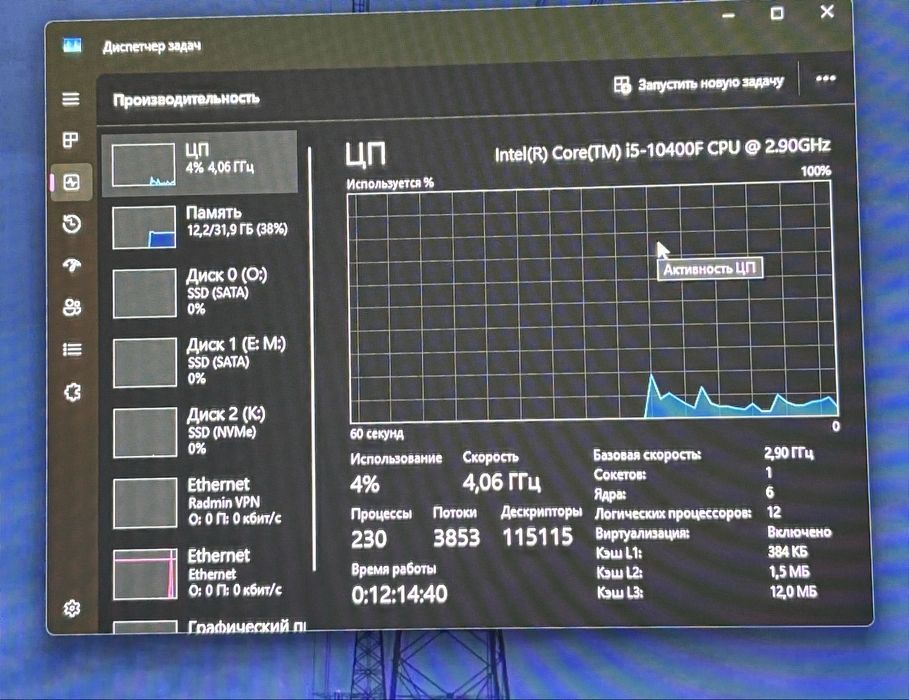909x700 pixels.
Task: Click the 'Базовая скорость' 2,90 ГГц value
Action: pos(789,452)
